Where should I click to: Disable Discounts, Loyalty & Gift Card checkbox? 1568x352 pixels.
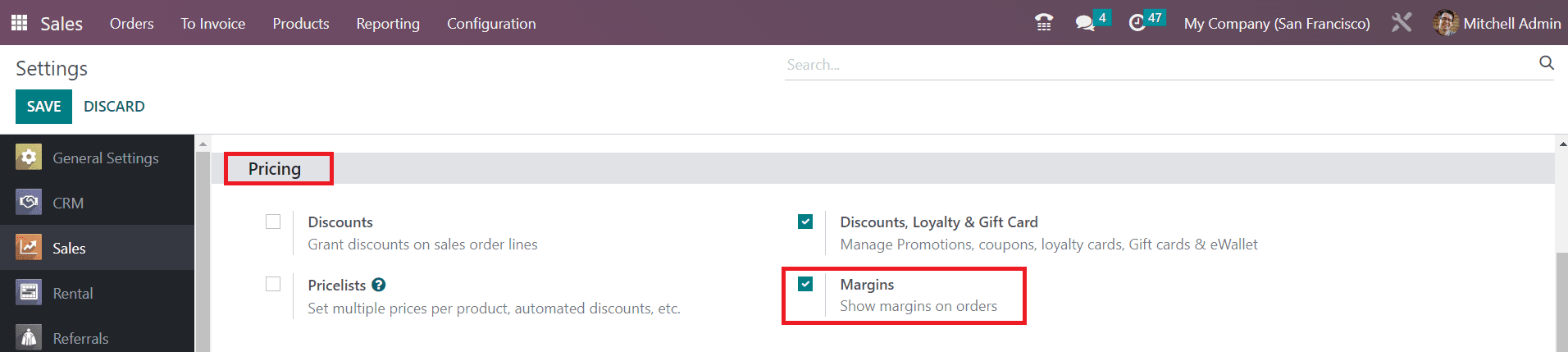[x=805, y=222]
